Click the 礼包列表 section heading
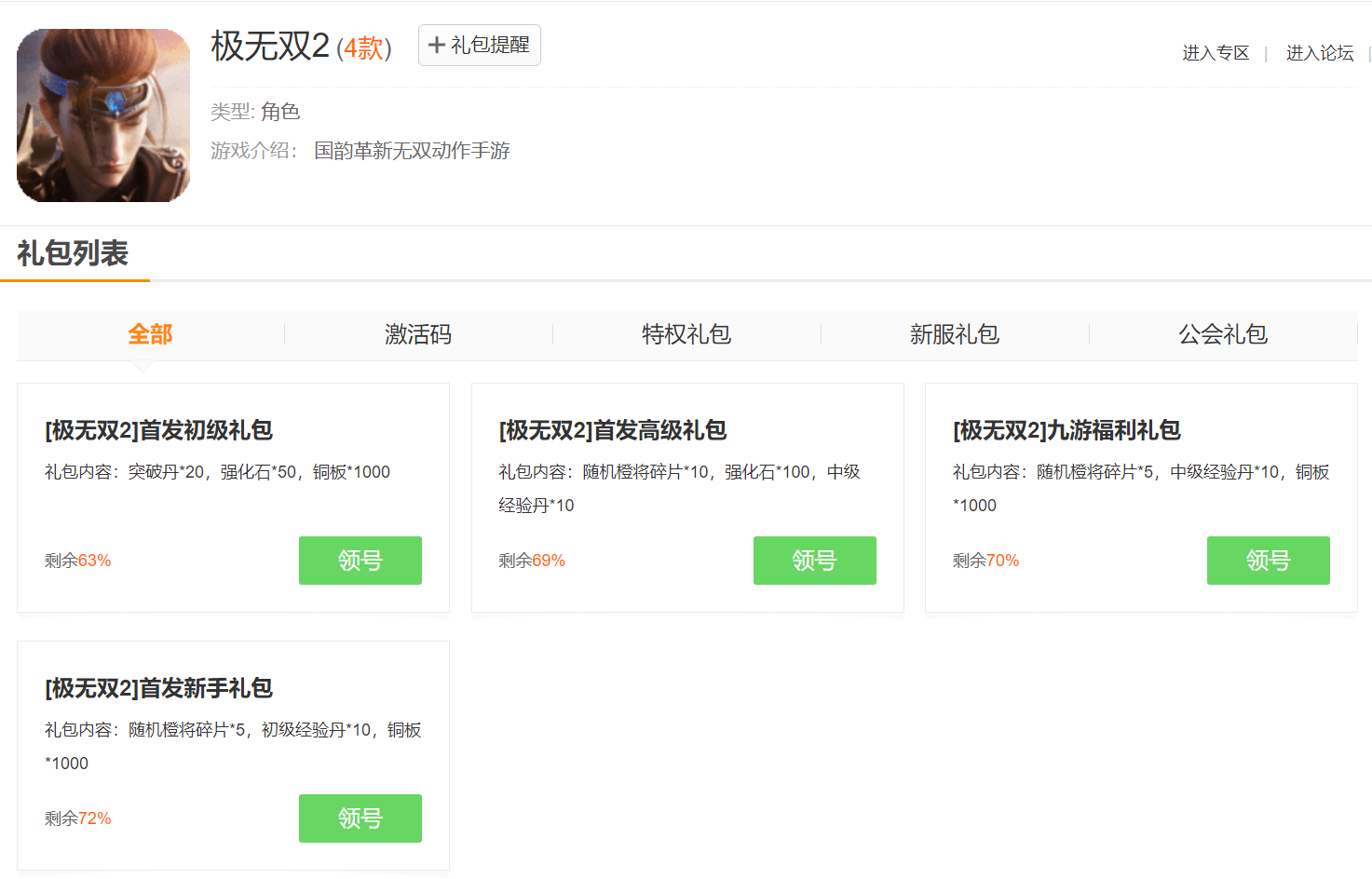This screenshot has width=1372, height=879. pyautogui.click(x=73, y=253)
